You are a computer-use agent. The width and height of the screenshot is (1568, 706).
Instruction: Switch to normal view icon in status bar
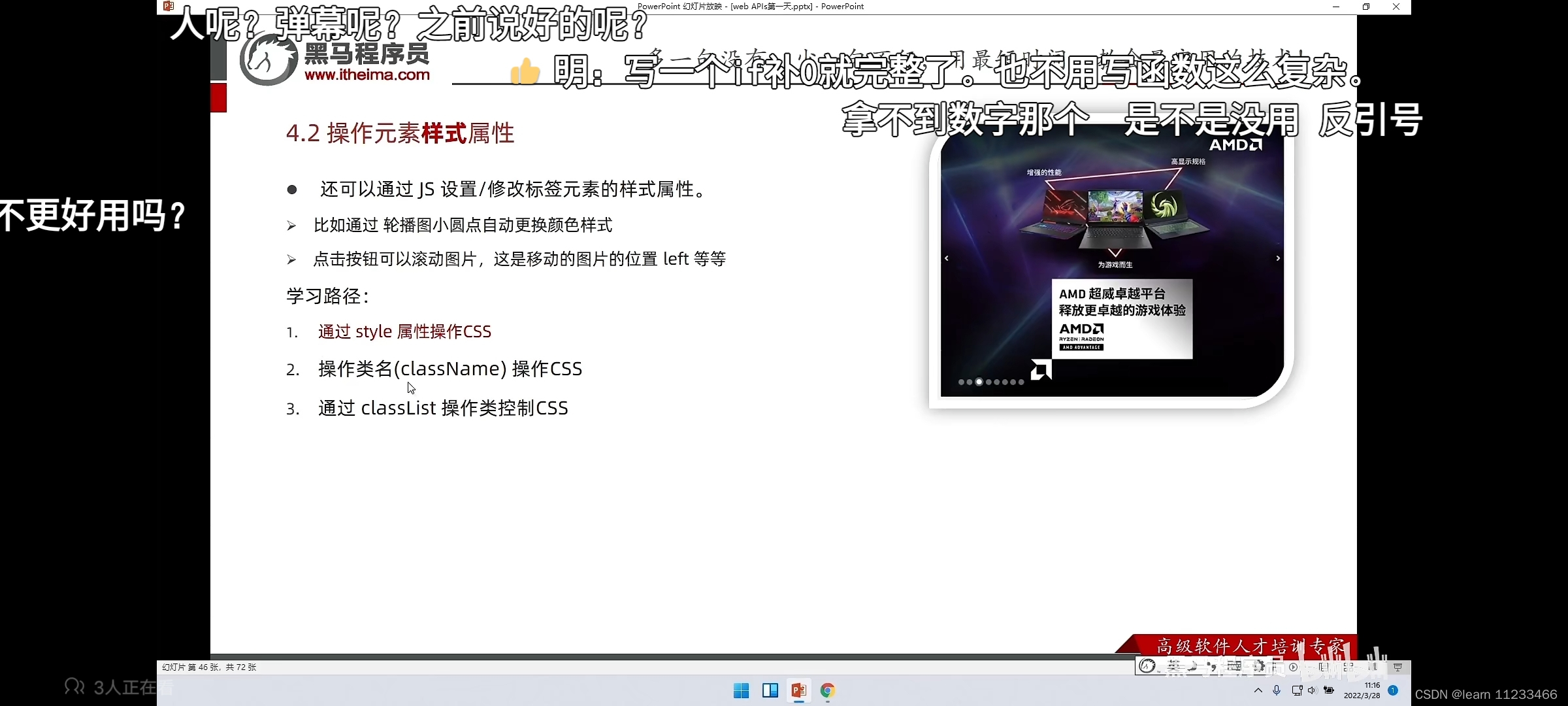point(1323,667)
